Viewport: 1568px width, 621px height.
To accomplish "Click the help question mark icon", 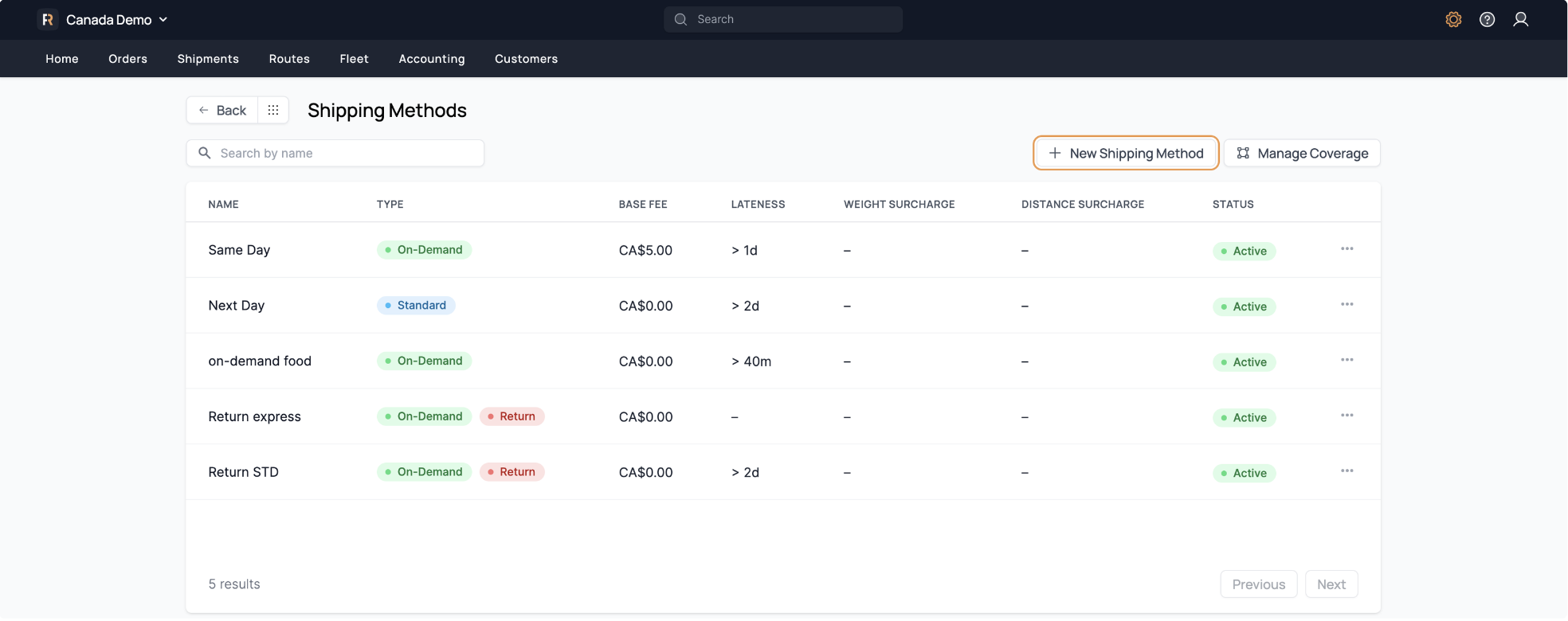I will click(x=1487, y=19).
